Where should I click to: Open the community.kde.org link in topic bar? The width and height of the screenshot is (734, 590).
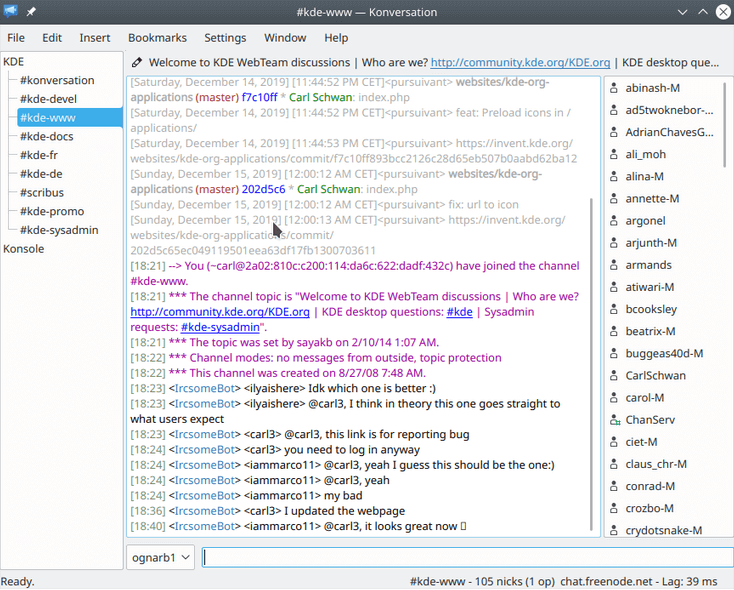click(x=520, y=62)
